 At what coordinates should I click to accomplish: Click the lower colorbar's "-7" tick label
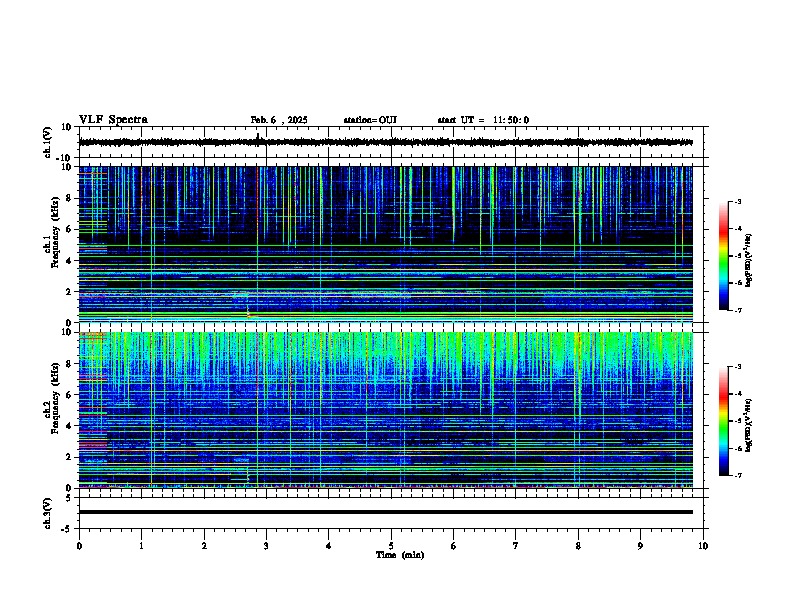(738, 476)
